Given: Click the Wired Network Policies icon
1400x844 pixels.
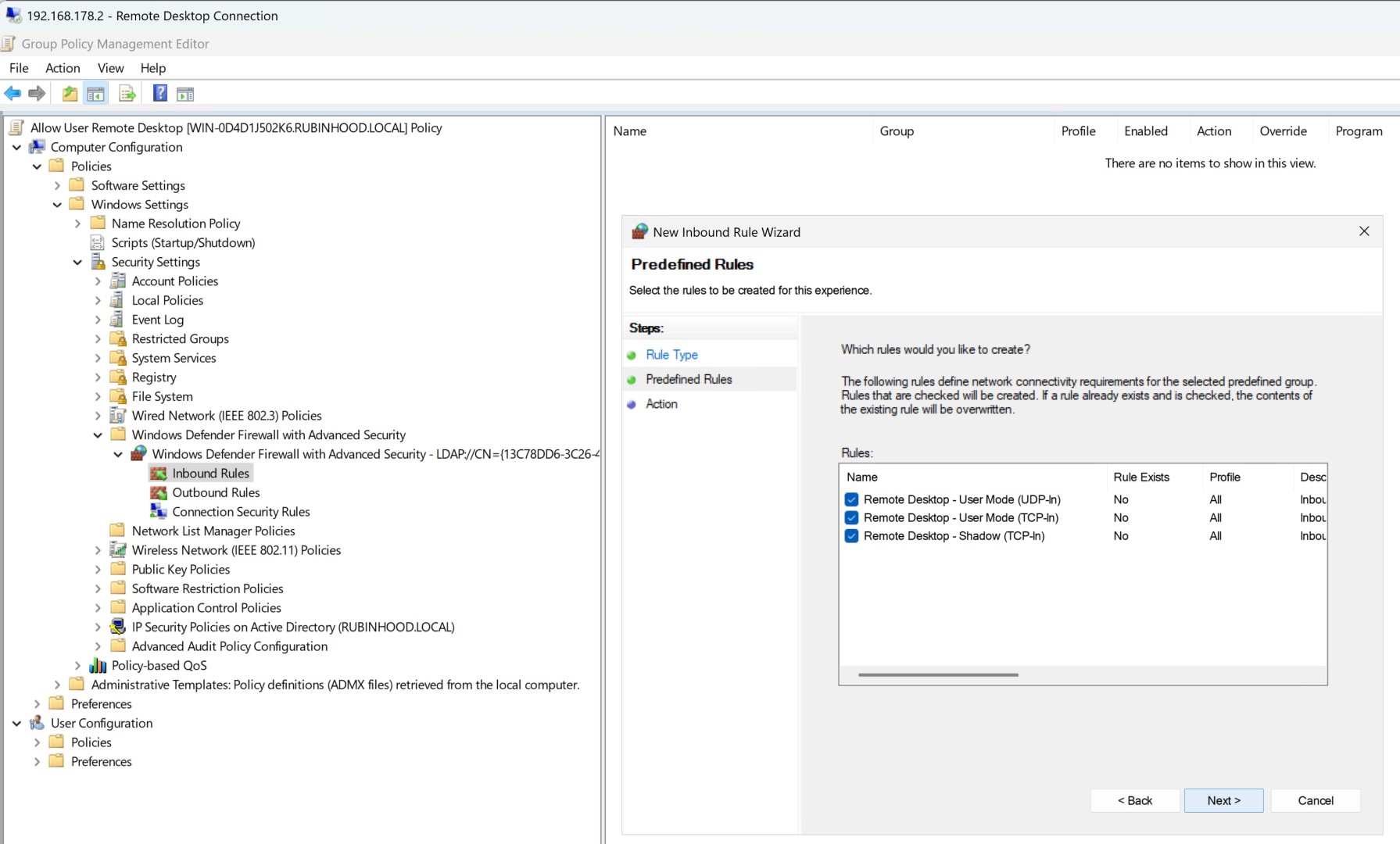Looking at the screenshot, I should tap(118, 416).
